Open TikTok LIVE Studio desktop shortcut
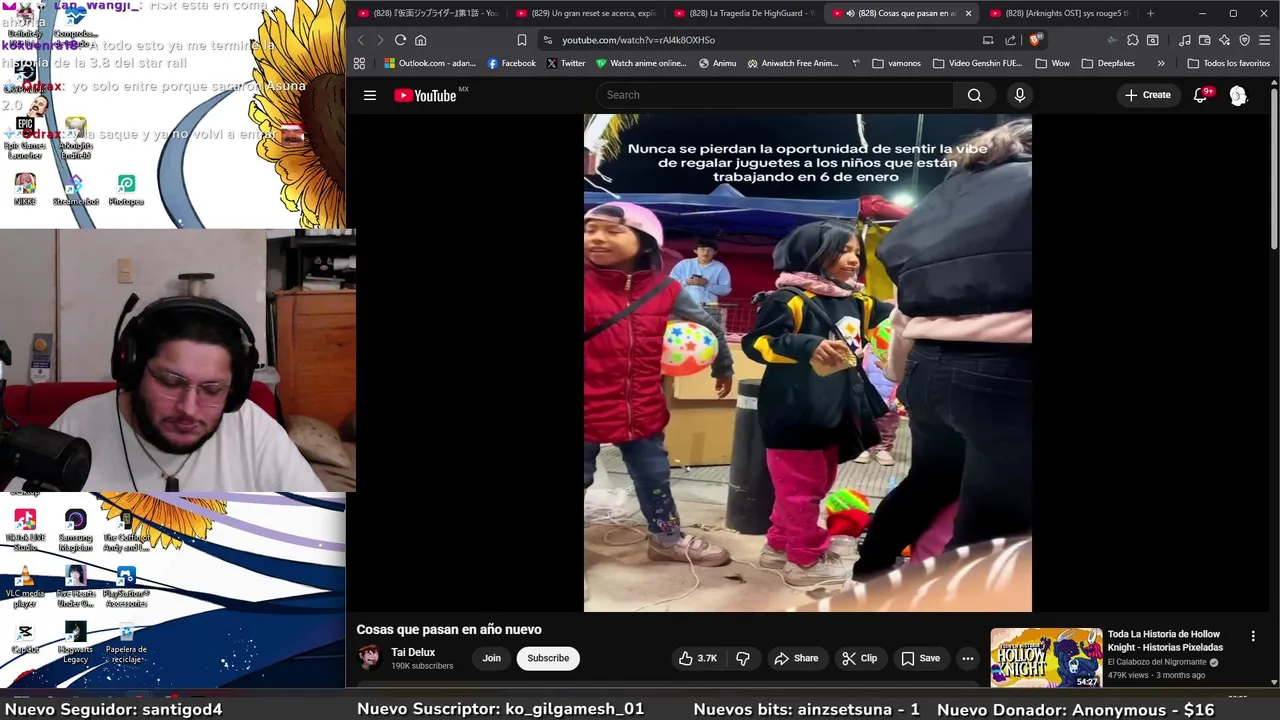Image resolution: width=1280 pixels, height=720 pixels. click(25, 530)
